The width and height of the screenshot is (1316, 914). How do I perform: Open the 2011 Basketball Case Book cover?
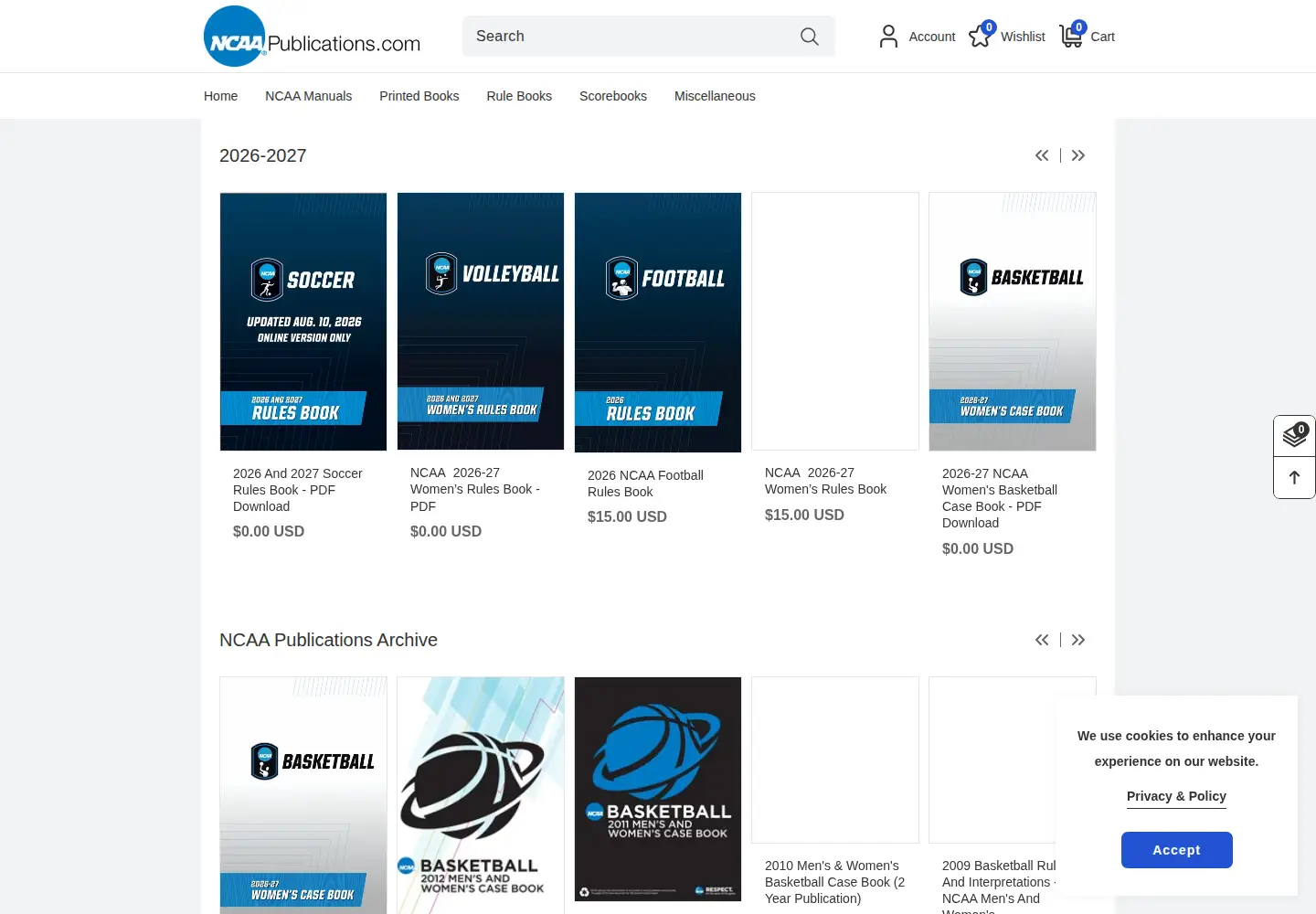[658, 790]
